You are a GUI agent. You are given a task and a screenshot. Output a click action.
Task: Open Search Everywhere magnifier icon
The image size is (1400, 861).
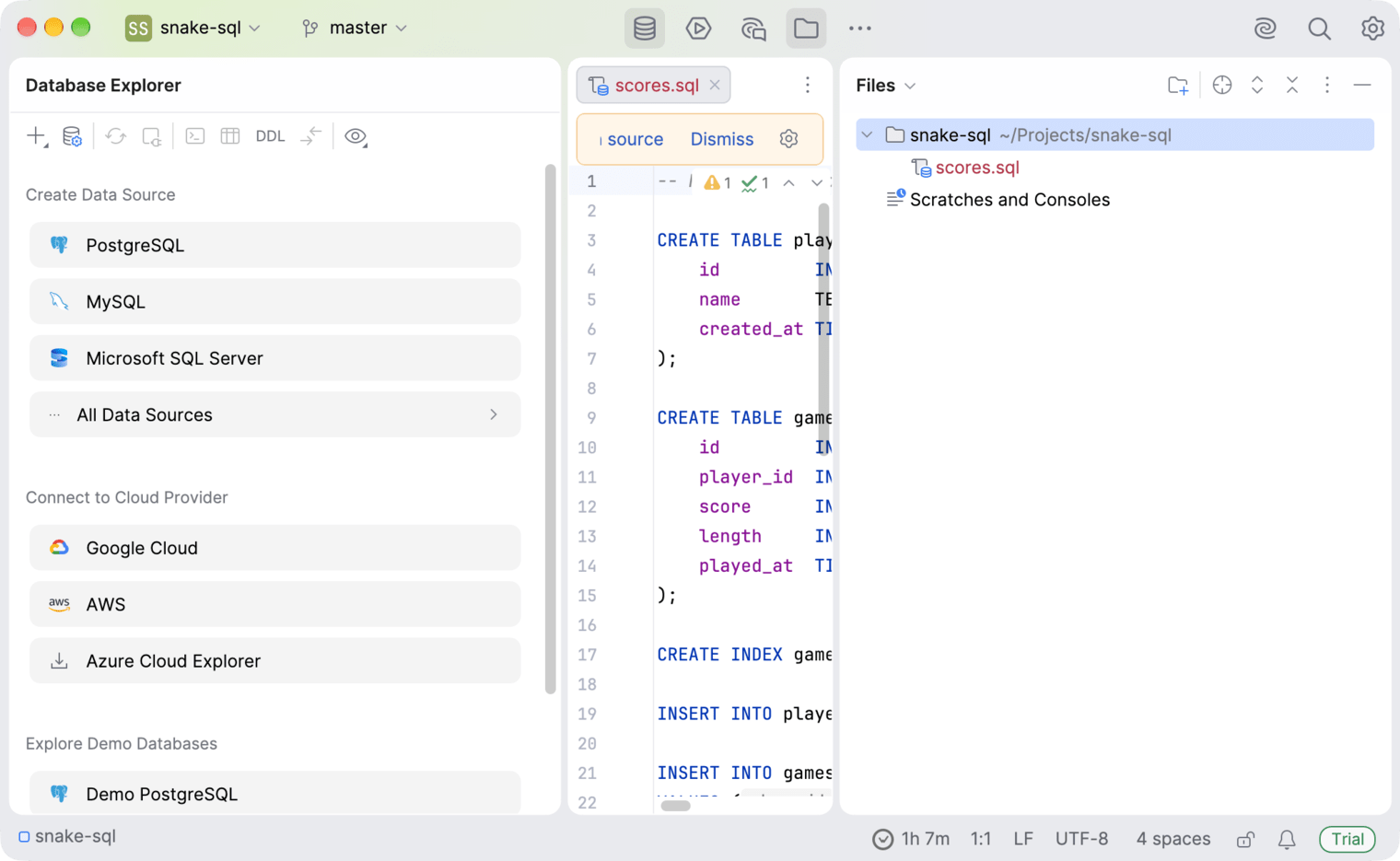tap(1319, 29)
